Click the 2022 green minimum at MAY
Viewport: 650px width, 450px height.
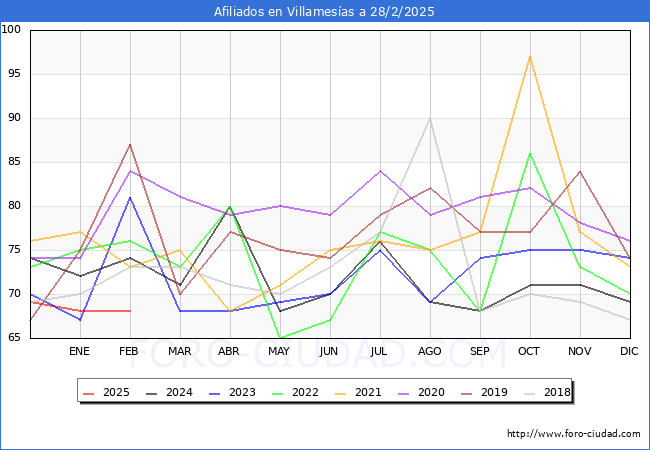click(280, 338)
